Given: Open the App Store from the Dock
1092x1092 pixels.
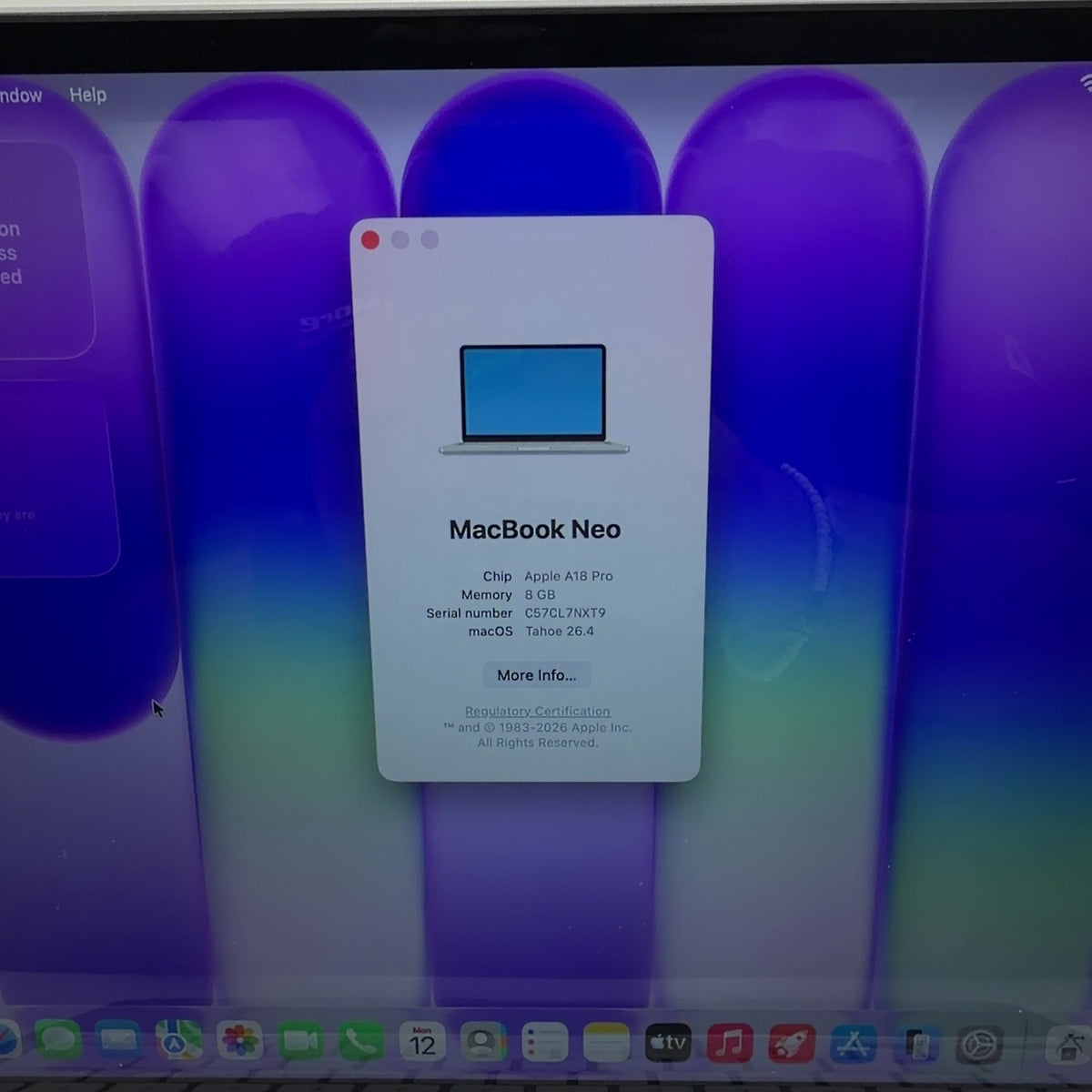Looking at the screenshot, I should pos(854,1044).
